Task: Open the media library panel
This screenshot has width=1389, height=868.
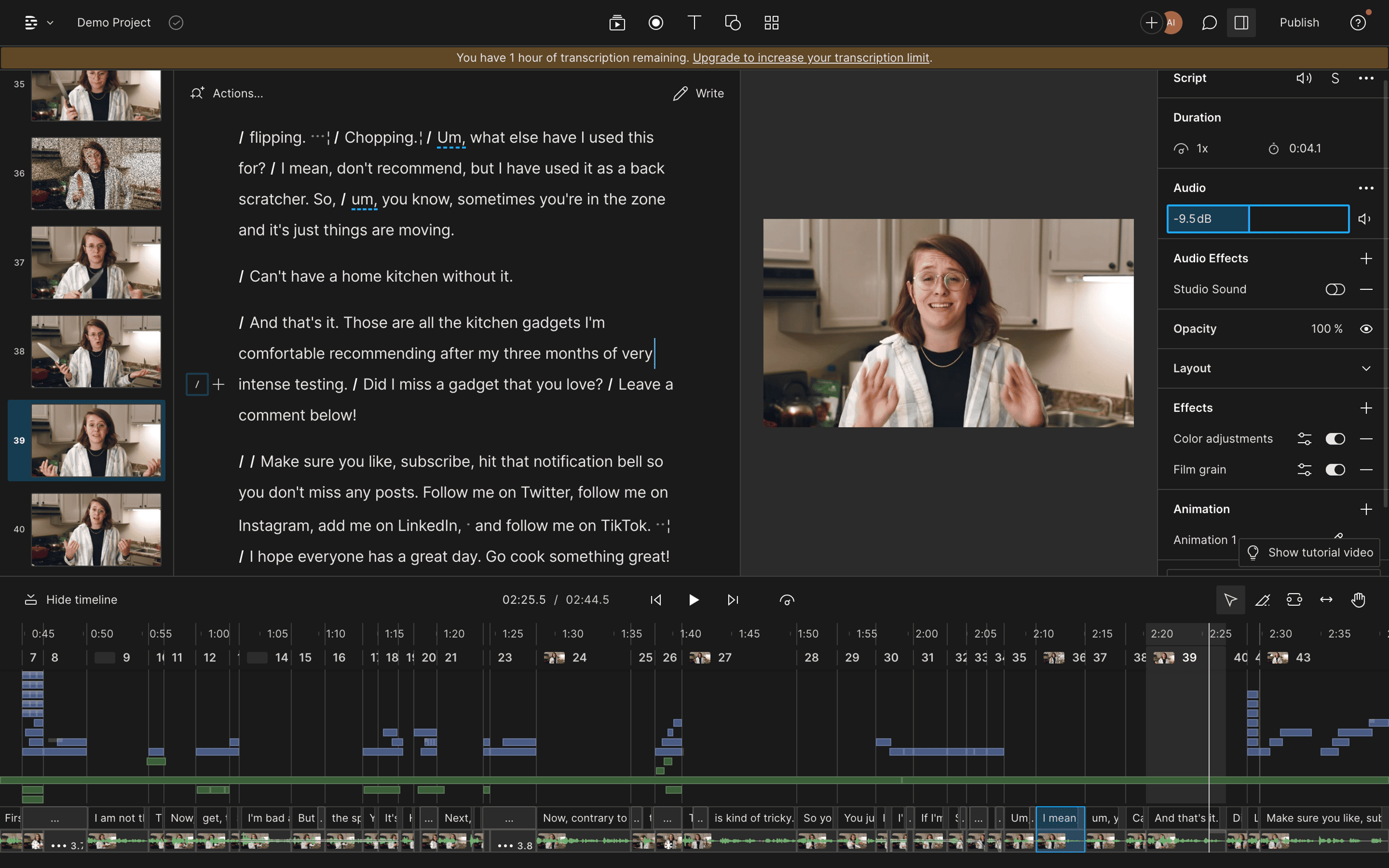Action: click(618, 23)
